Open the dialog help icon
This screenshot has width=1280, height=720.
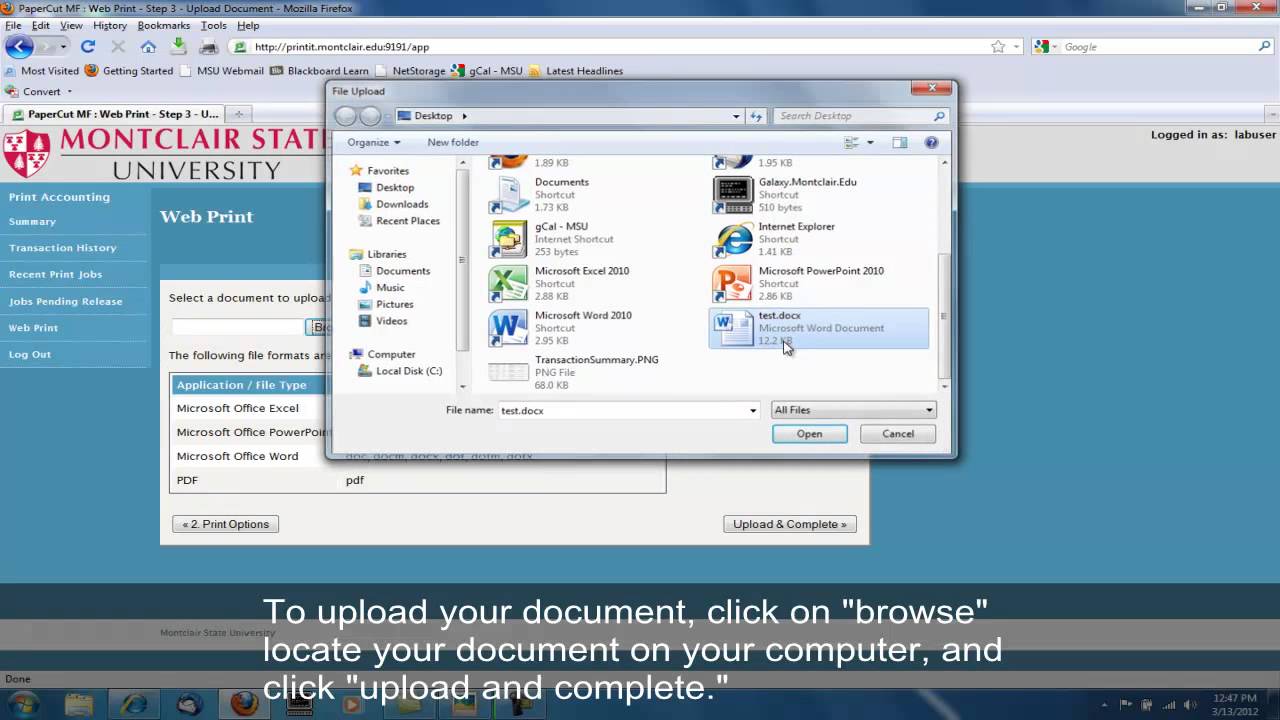coord(931,143)
